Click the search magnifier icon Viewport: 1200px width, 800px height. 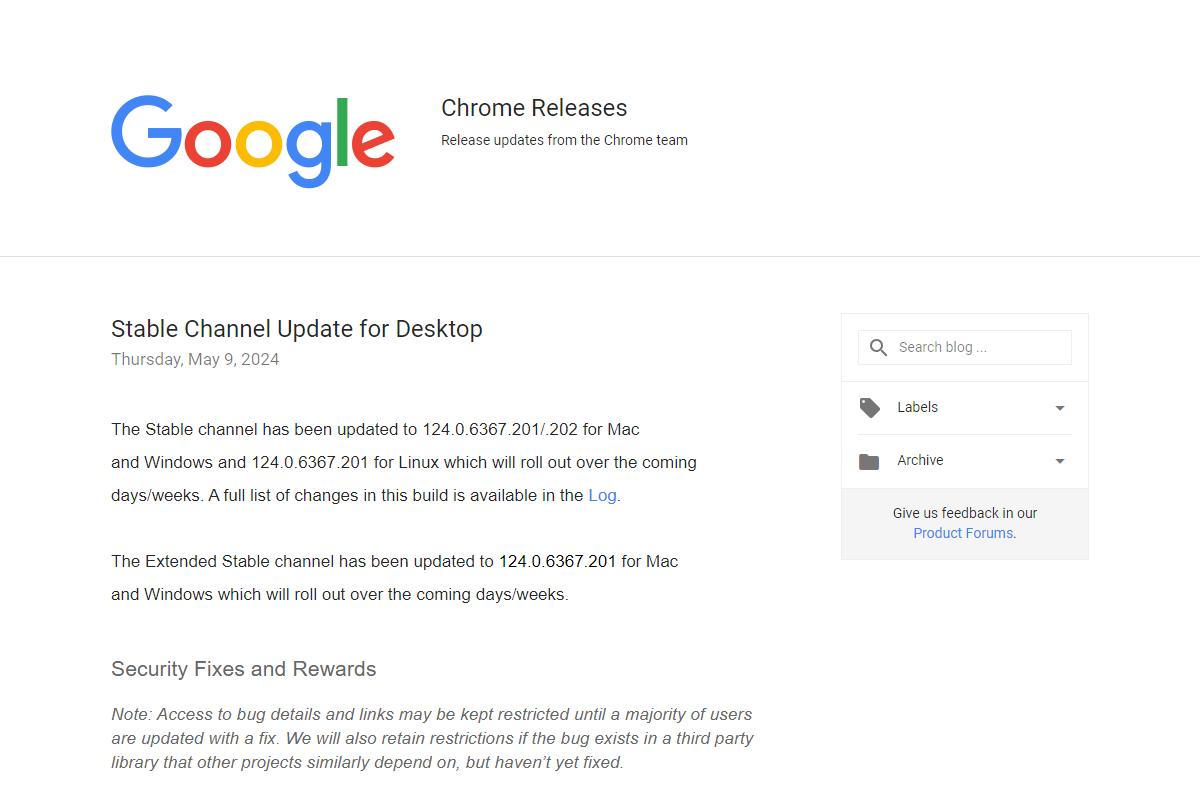pyautogui.click(x=878, y=348)
